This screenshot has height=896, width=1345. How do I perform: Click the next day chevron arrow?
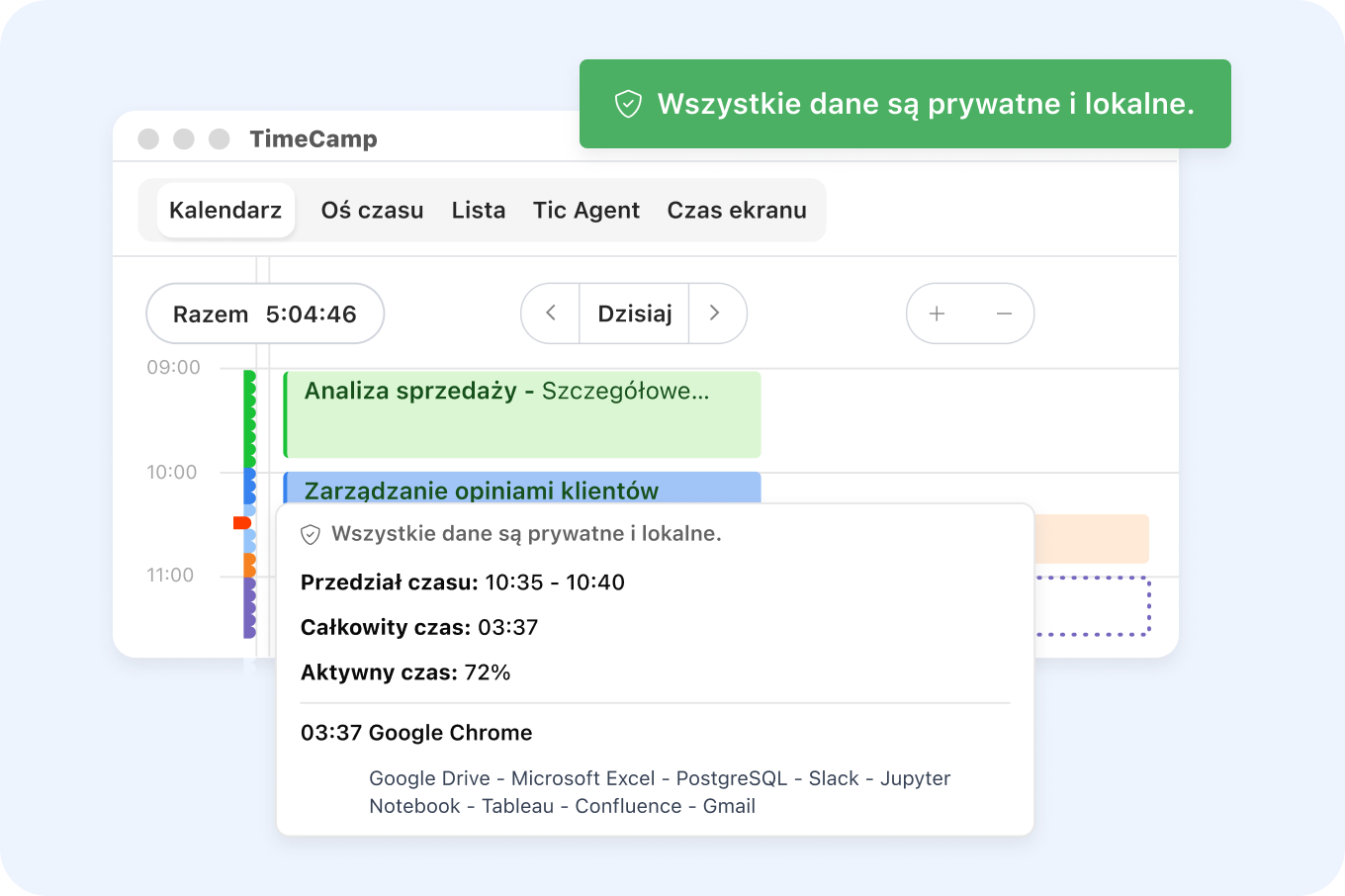(x=715, y=314)
